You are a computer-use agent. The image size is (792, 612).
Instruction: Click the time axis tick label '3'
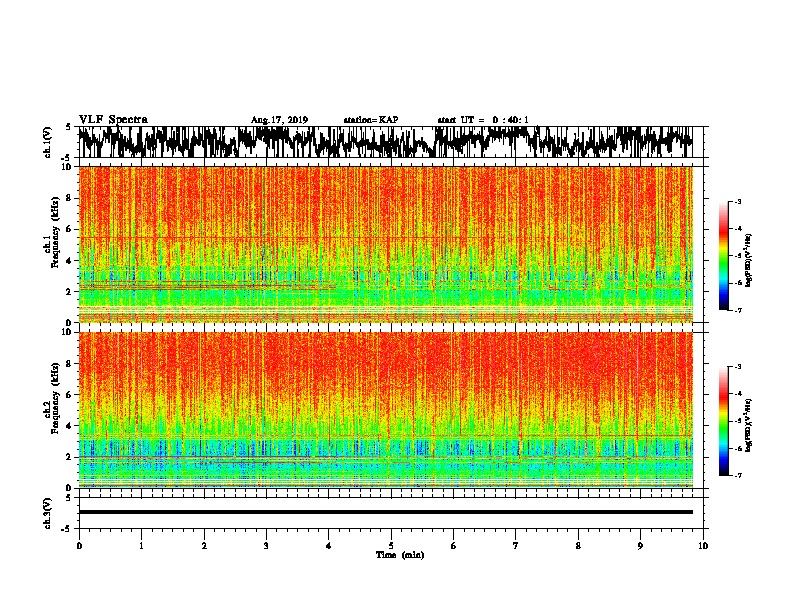pyautogui.click(x=266, y=546)
